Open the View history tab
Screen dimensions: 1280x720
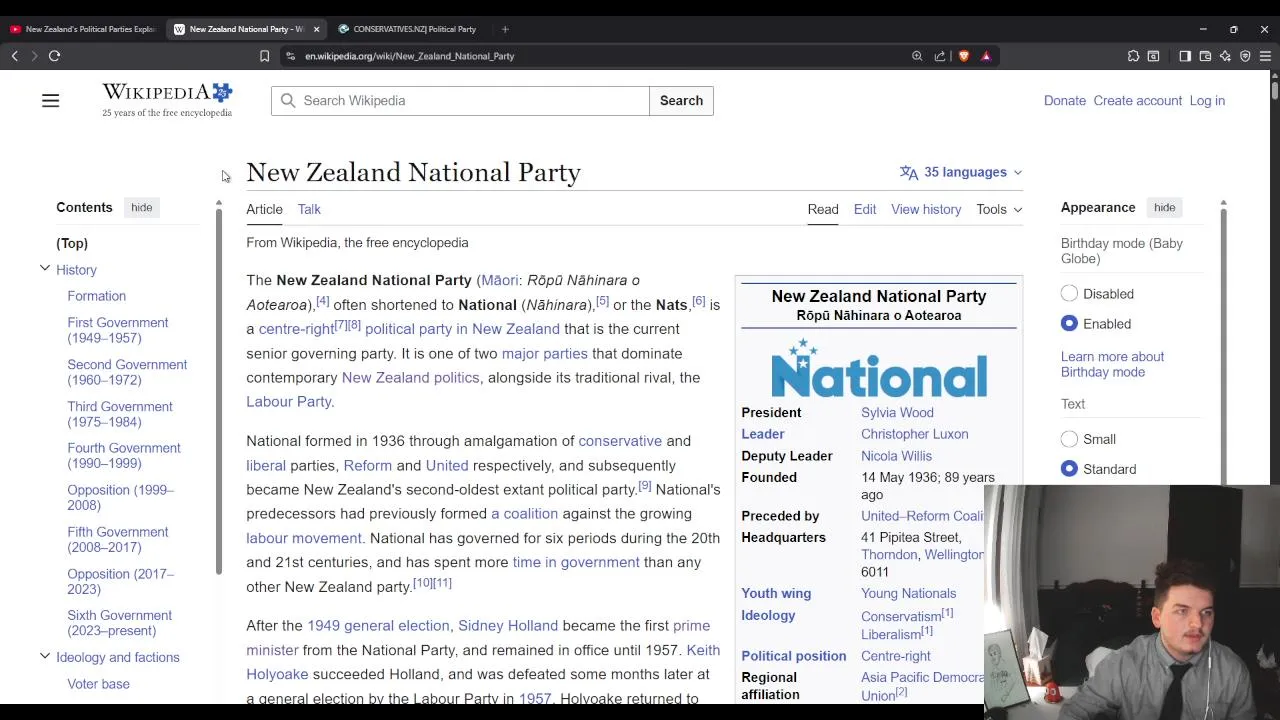926,209
